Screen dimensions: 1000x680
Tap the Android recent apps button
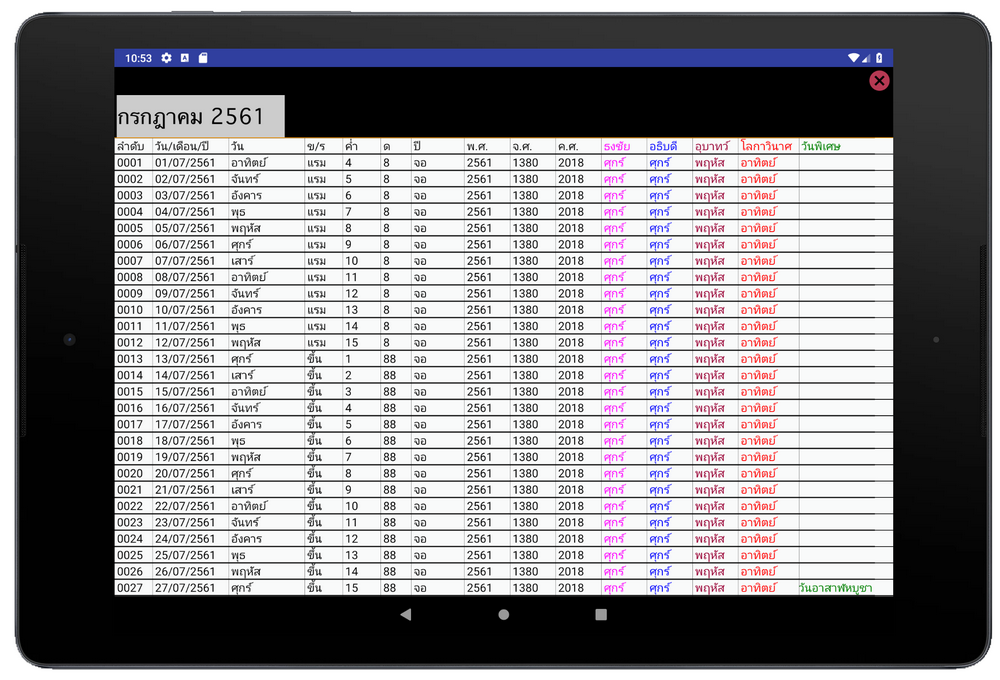coord(601,614)
